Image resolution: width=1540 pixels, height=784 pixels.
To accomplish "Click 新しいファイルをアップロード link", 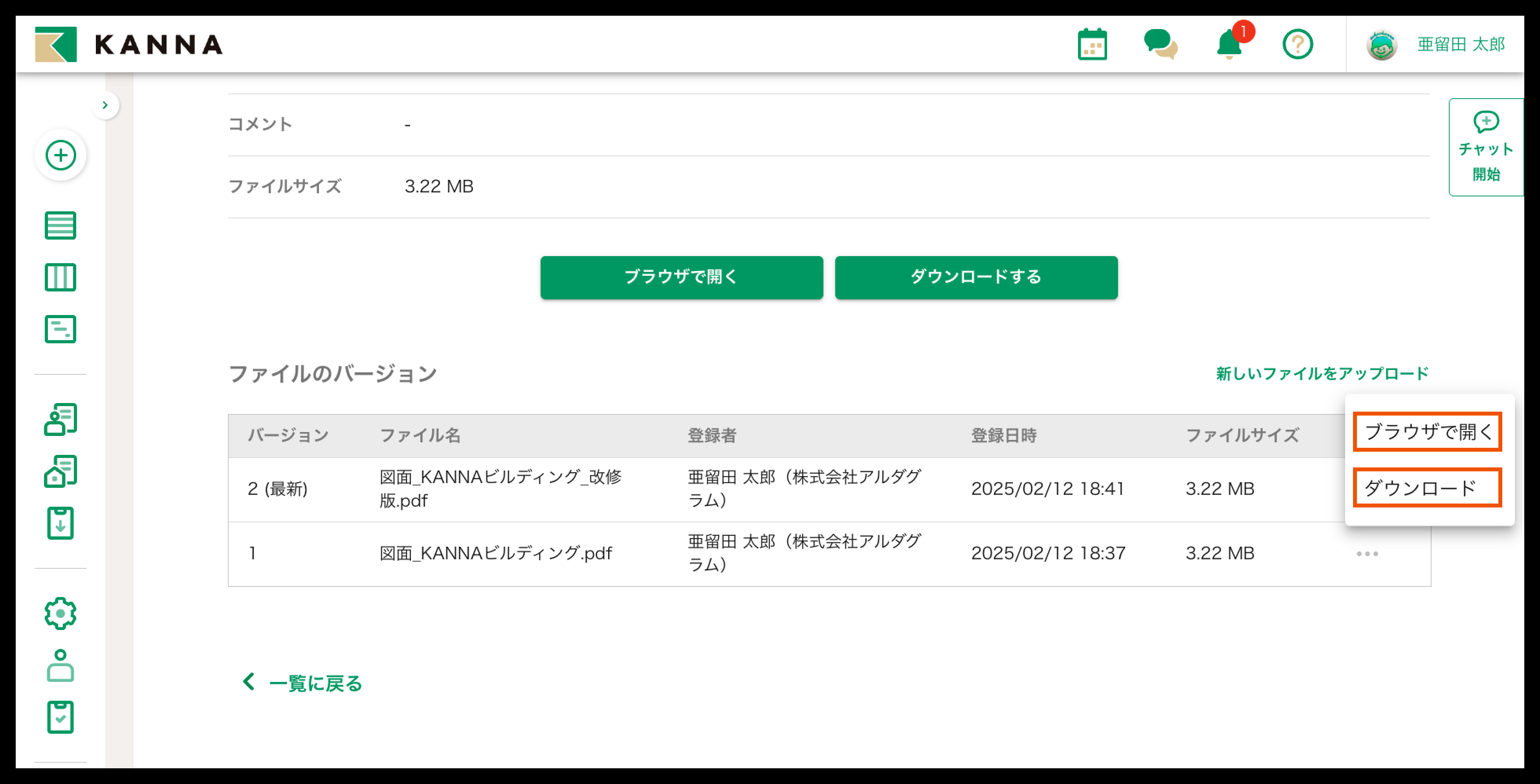I will coord(1322,374).
